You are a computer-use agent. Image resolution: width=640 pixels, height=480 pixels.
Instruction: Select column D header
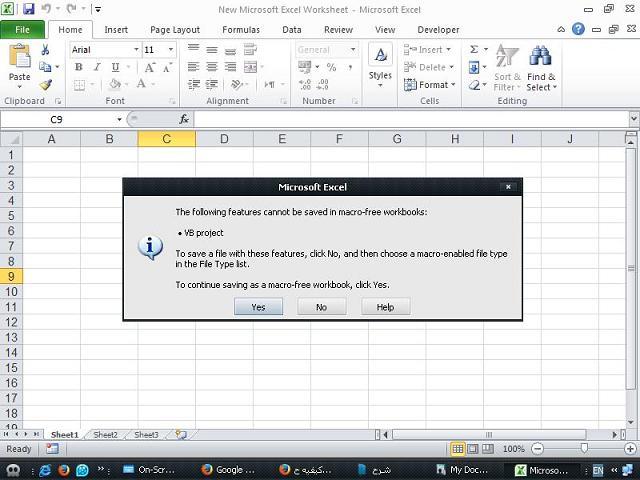pos(224,139)
